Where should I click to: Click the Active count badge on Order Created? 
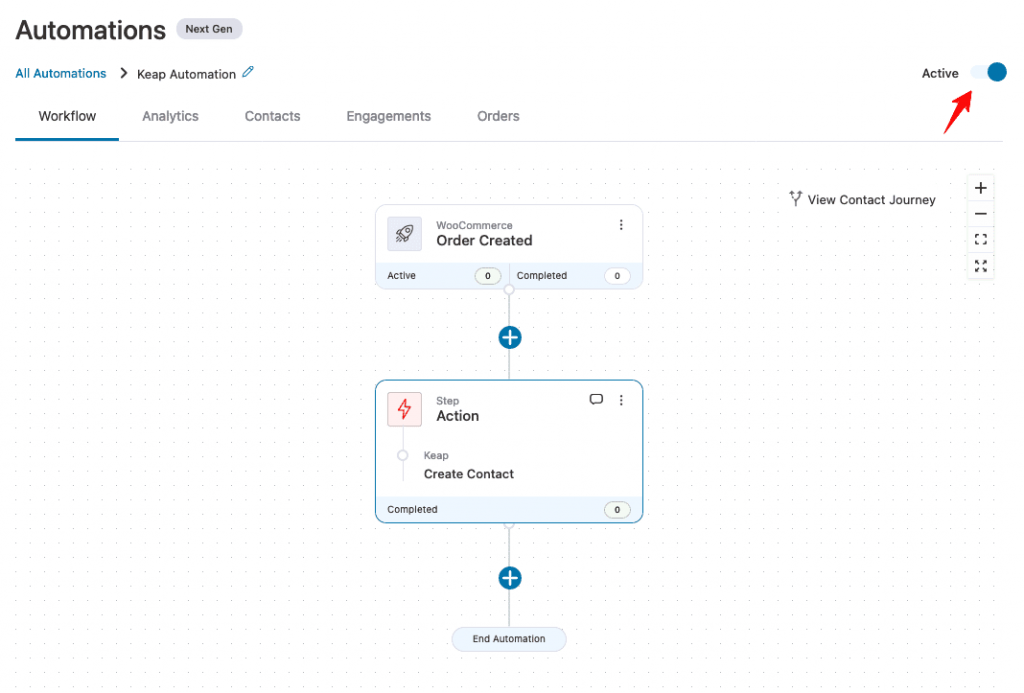487,276
